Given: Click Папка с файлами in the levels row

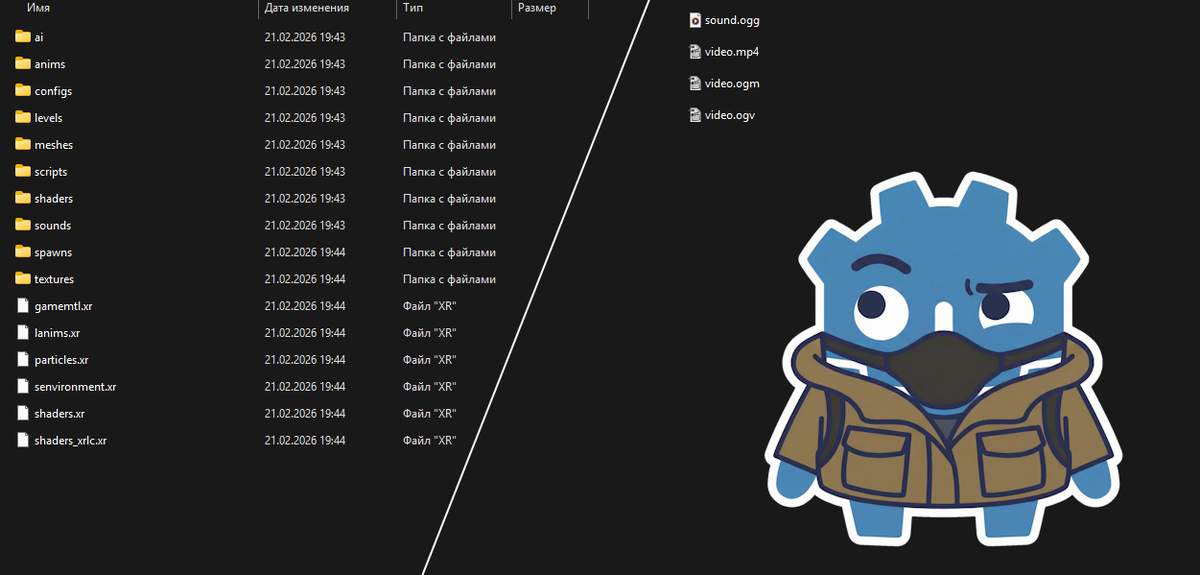Looking at the screenshot, I should point(449,118).
